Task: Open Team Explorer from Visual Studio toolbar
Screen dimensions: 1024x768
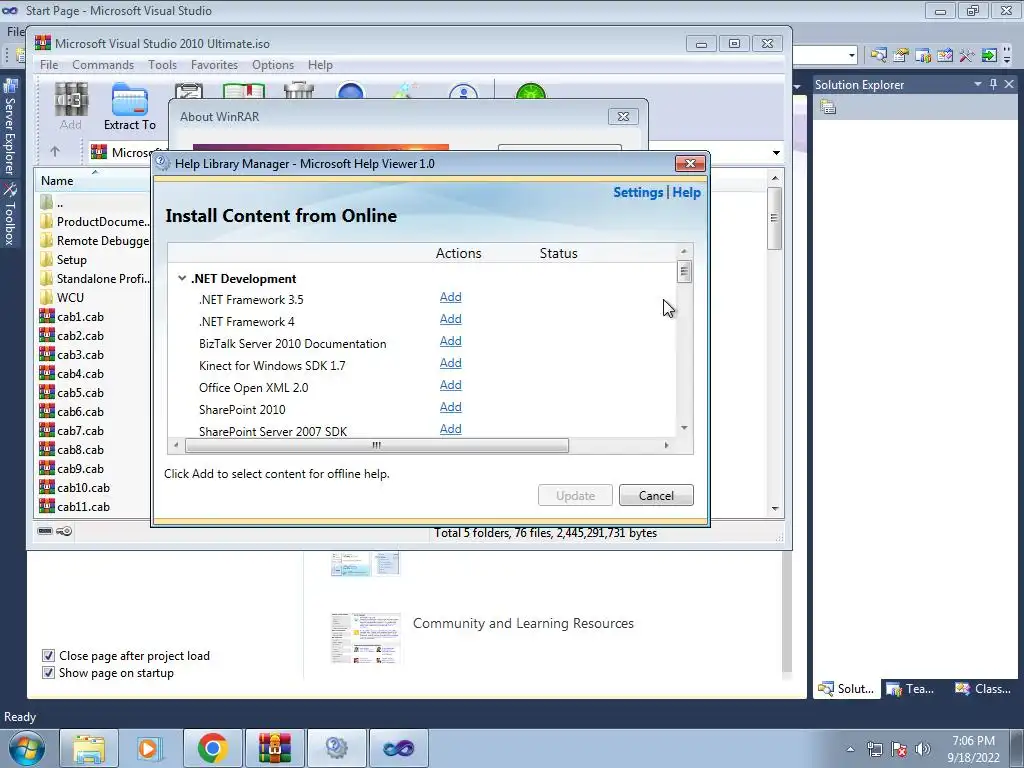Action: tap(923, 56)
